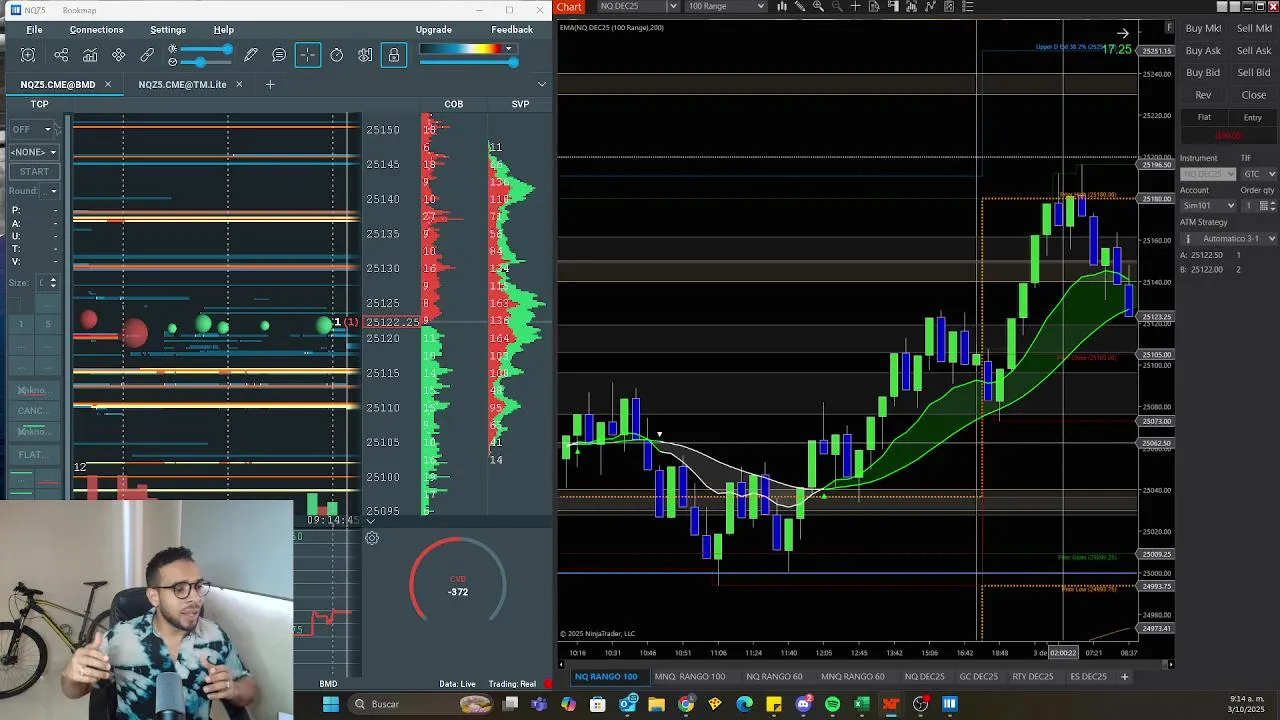This screenshot has width=1280, height=720.
Task: Open the OFF dropdown in TCP panel
Action: pyautogui.click(x=33, y=129)
